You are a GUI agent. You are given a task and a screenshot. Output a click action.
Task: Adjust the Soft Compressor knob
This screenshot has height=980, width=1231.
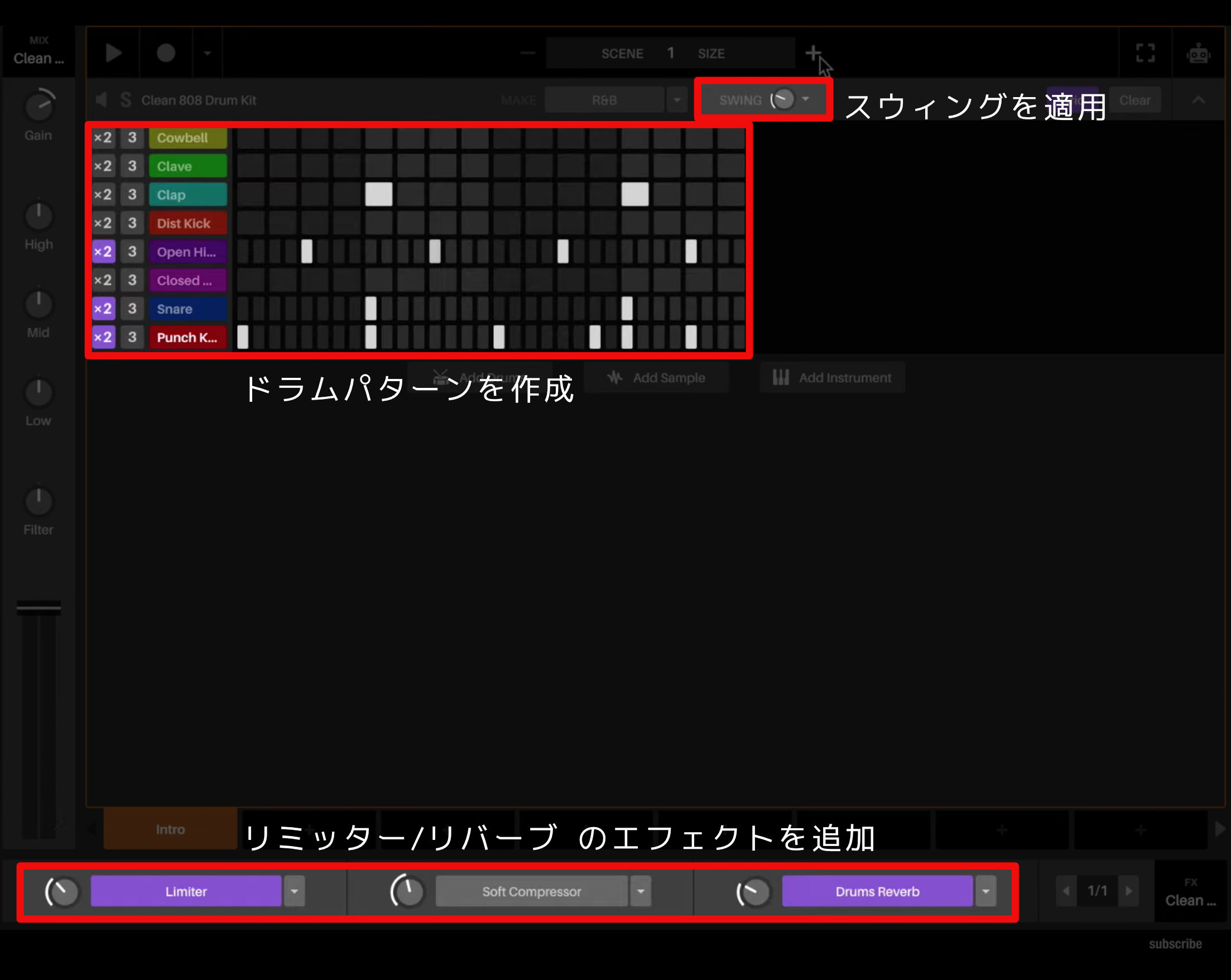[407, 891]
